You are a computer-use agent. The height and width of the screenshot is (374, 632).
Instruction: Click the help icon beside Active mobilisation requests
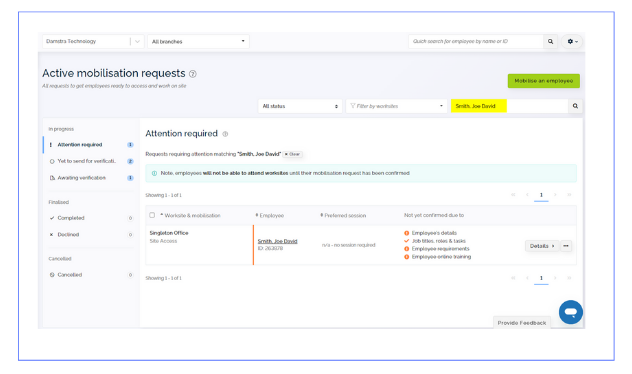(193, 74)
